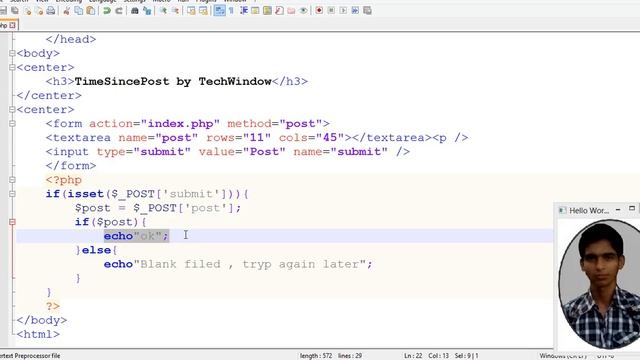Screen dimensions: 640x360
Task: Toggle Show All Characters pilcrow icon
Action: coord(231,11)
